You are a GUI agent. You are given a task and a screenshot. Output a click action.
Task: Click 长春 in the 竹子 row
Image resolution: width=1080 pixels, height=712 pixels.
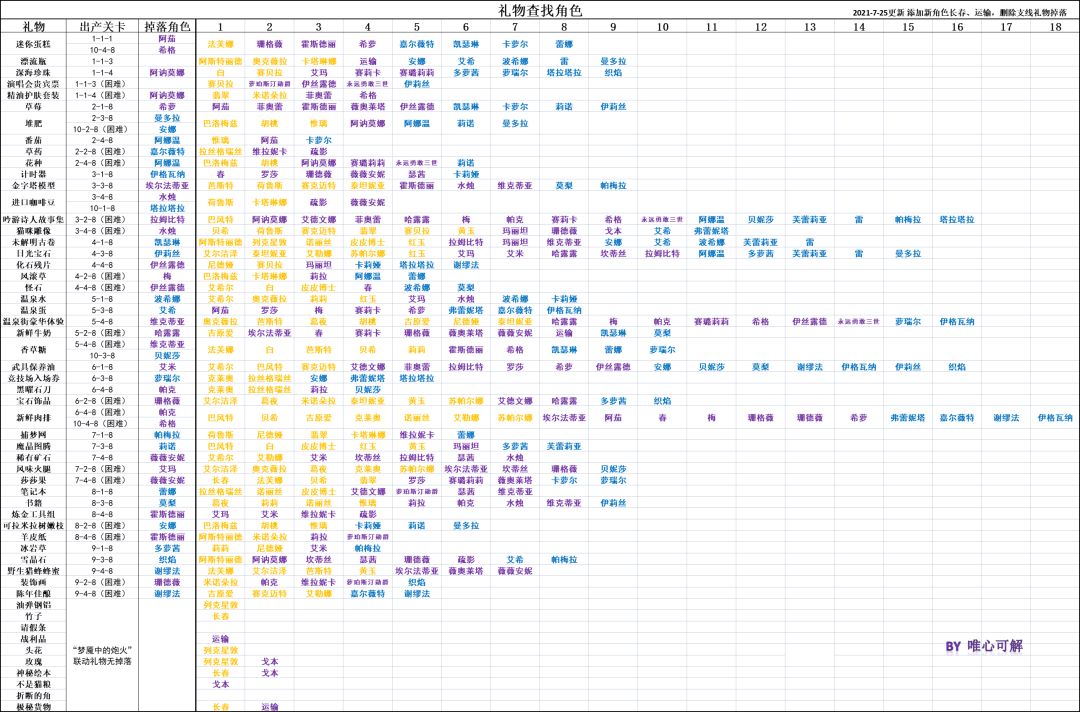(x=220, y=616)
